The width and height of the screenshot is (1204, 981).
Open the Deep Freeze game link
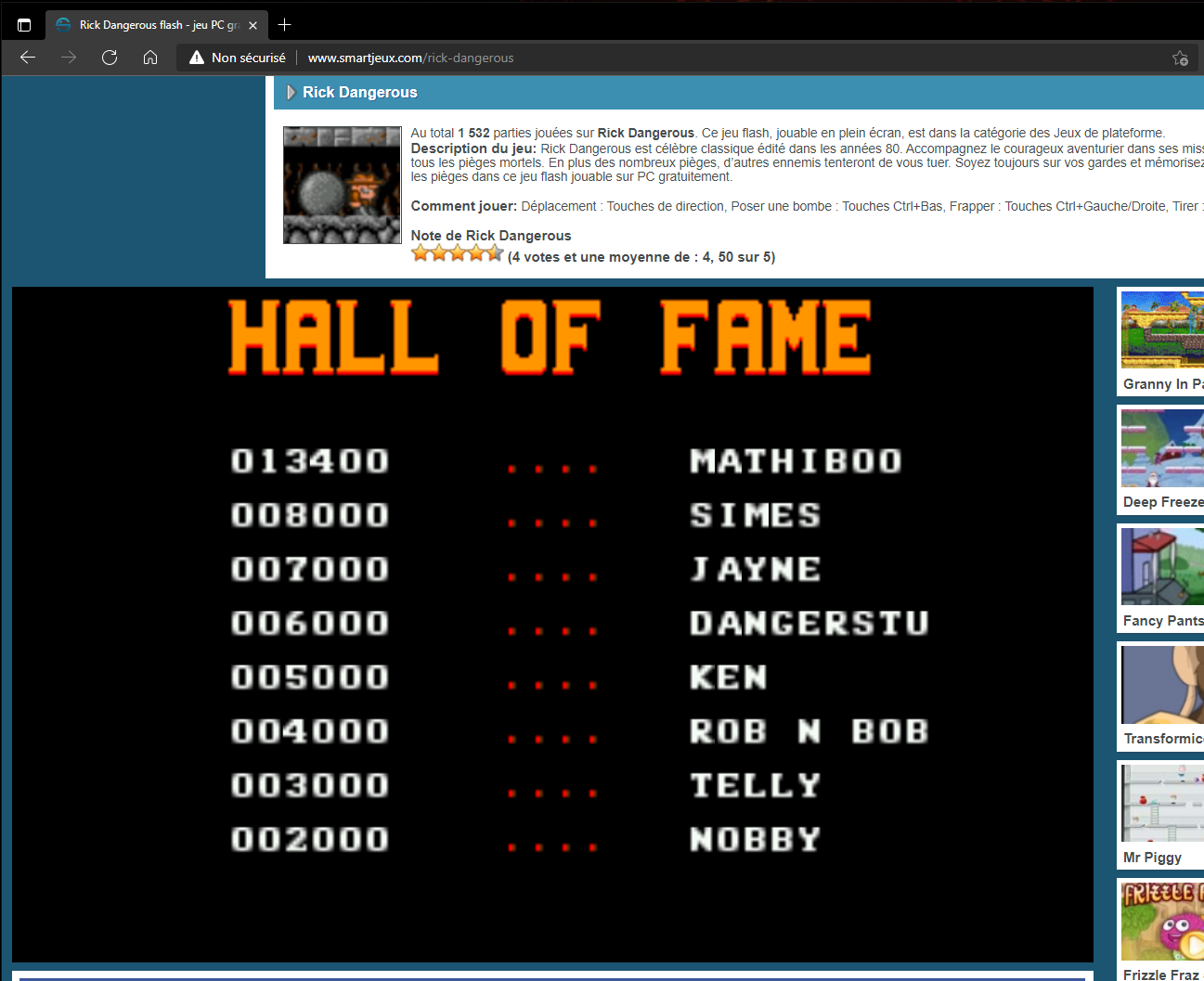point(1162,502)
